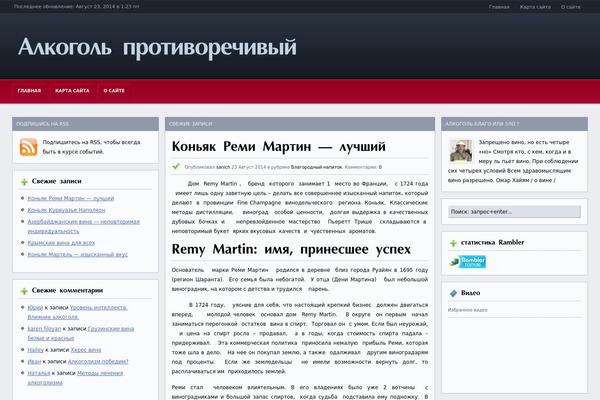Screen dimensions: 600x400
Task: Open sidebar link Крымские вина для всех
Action: 61,243
